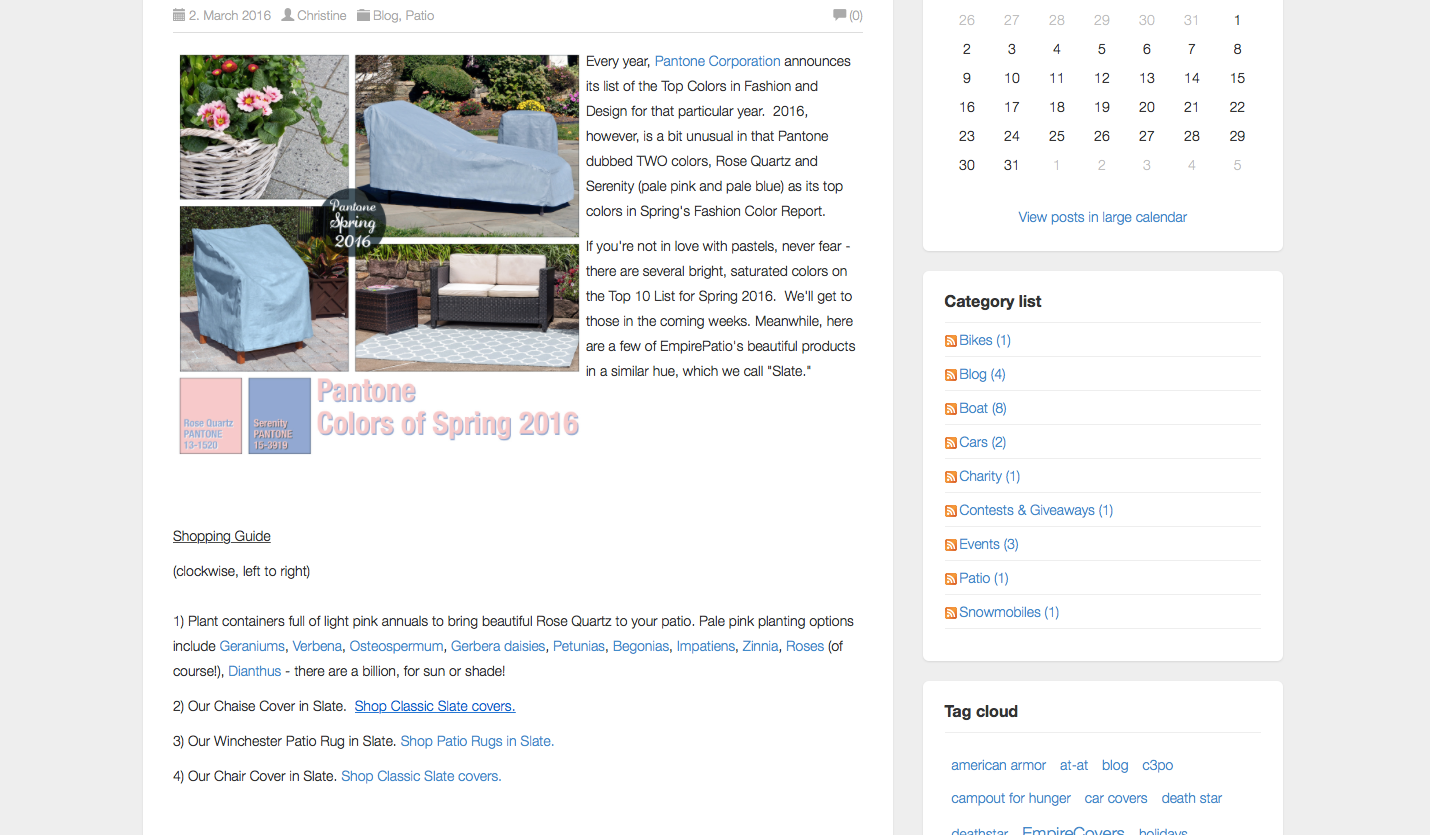Click the RSS icon next to Bikes
This screenshot has height=835, width=1430.
click(950, 341)
